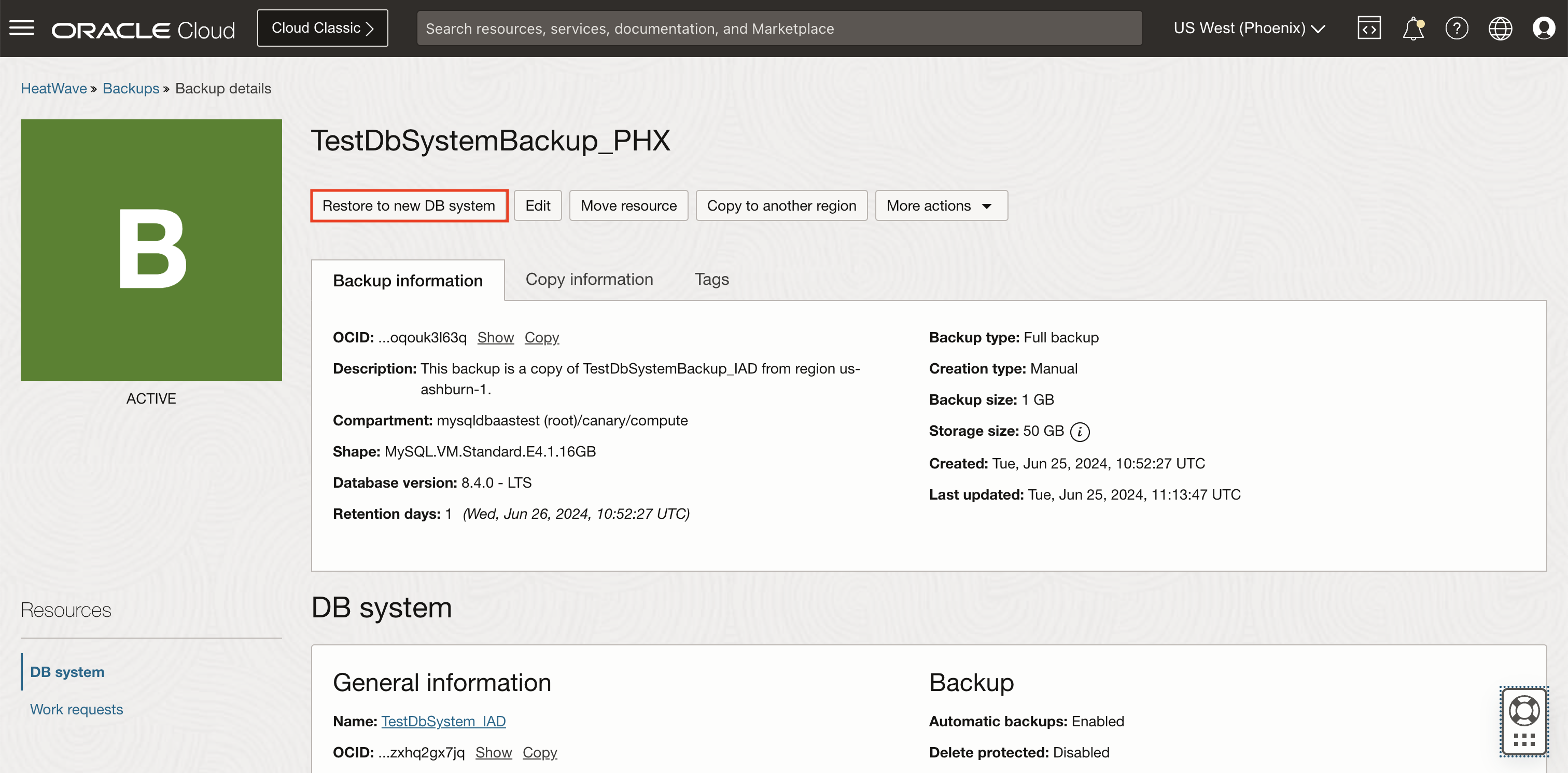Viewport: 1568px width, 773px height.
Task: Select the Backup information tab
Action: click(x=407, y=280)
